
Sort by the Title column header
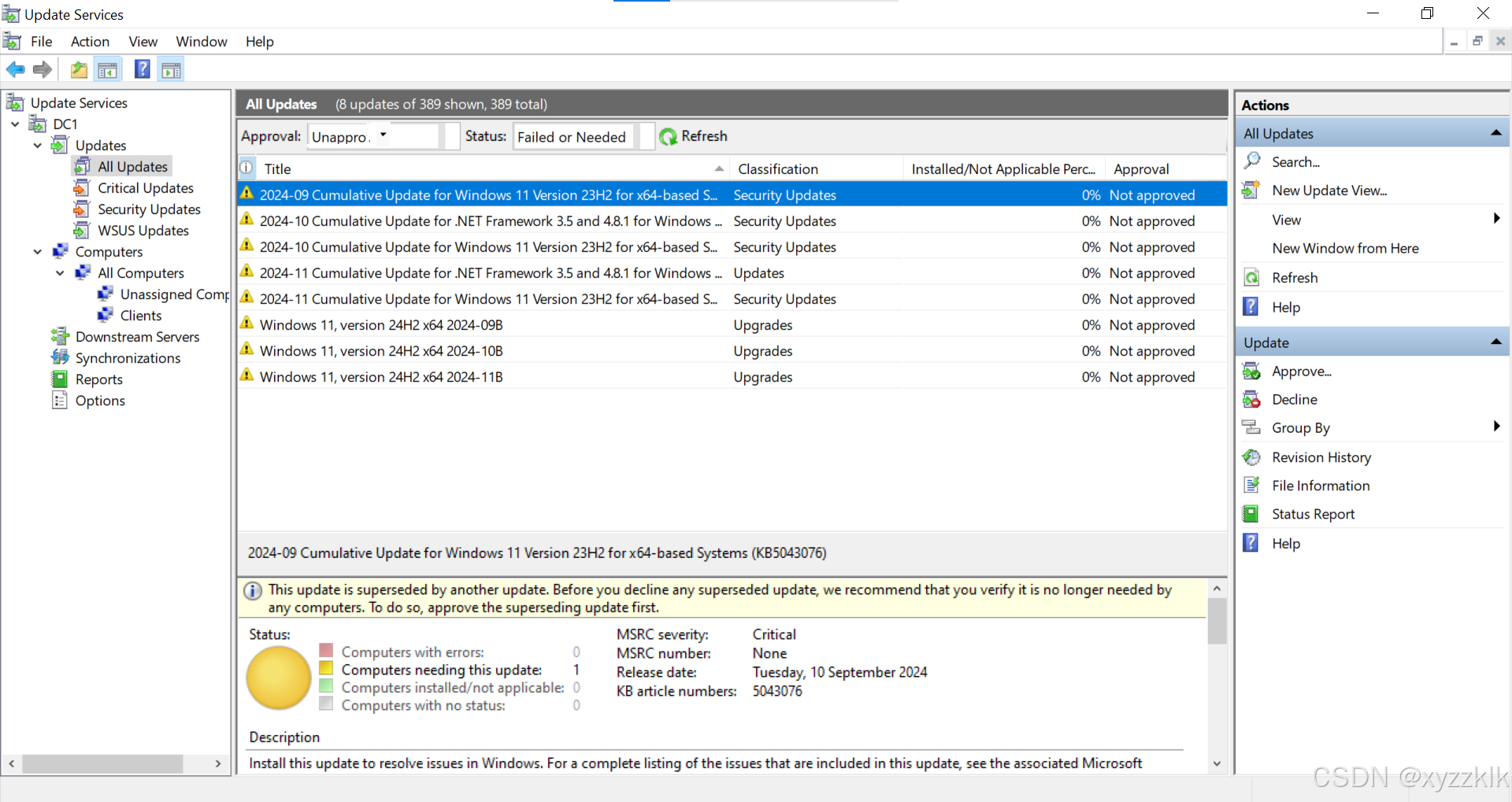(493, 168)
